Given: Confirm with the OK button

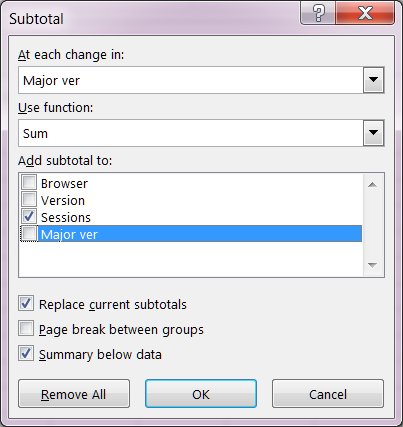Looking at the screenshot, I should (x=201, y=394).
